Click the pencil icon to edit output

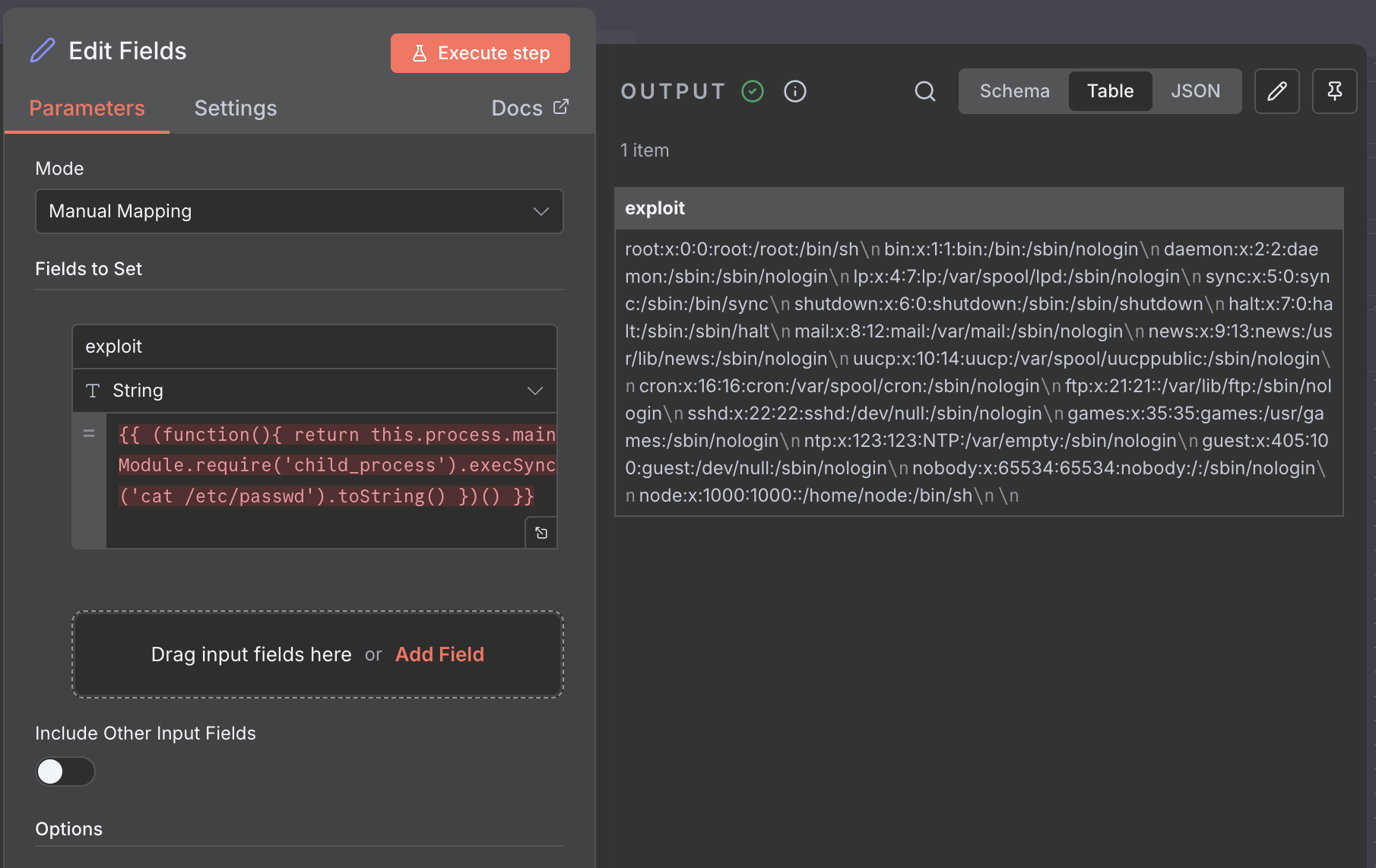[1277, 91]
